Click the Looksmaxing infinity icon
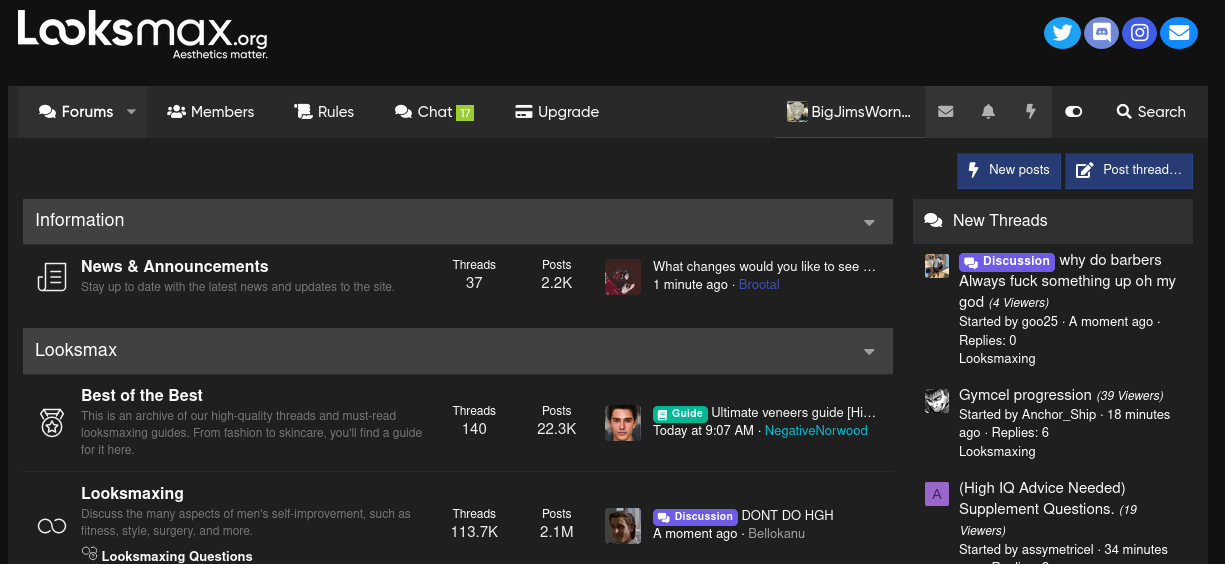1225x564 pixels. [52, 526]
